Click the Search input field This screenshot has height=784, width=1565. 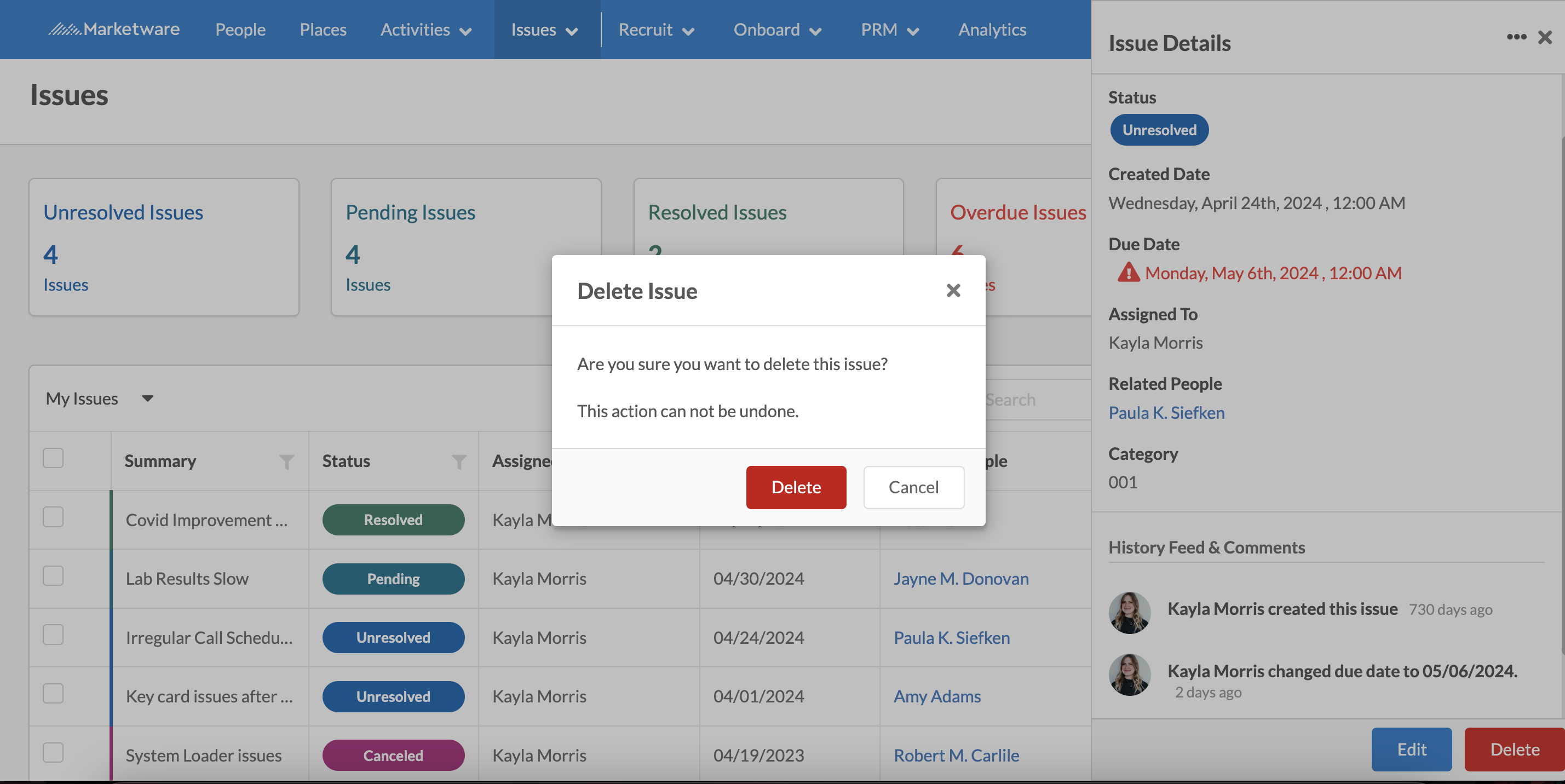(x=1038, y=400)
